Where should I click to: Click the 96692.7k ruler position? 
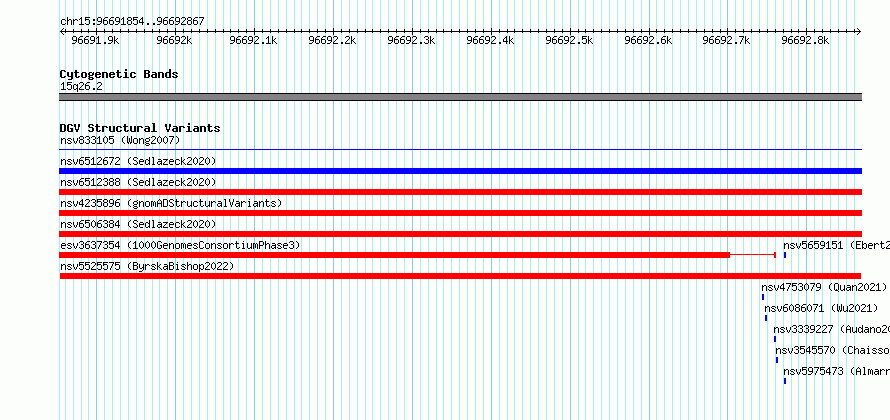[727, 40]
